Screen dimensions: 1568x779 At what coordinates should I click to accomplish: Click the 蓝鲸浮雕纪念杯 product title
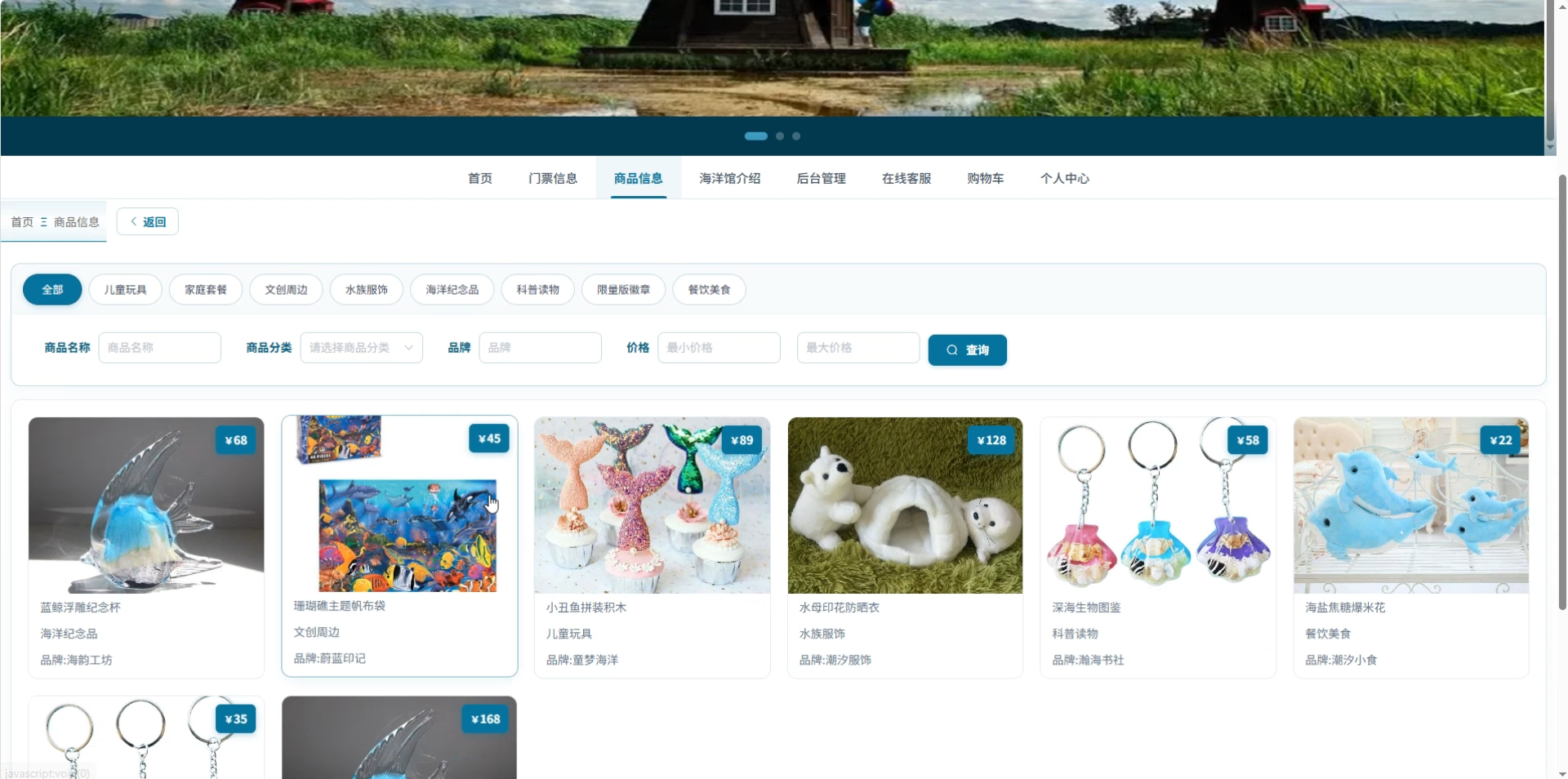(x=80, y=608)
